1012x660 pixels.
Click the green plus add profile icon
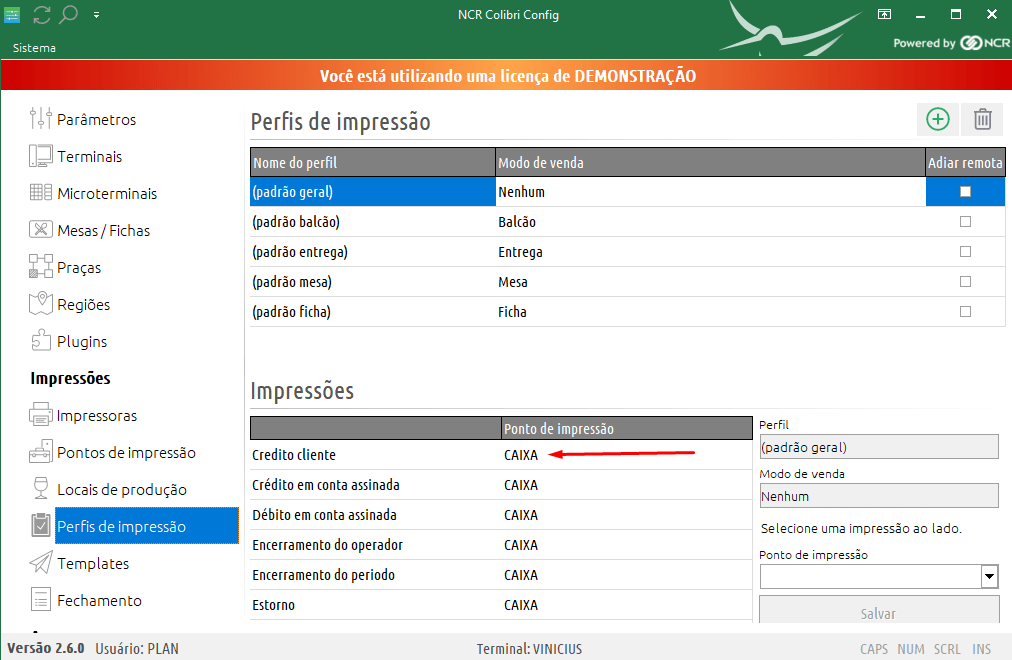(937, 119)
